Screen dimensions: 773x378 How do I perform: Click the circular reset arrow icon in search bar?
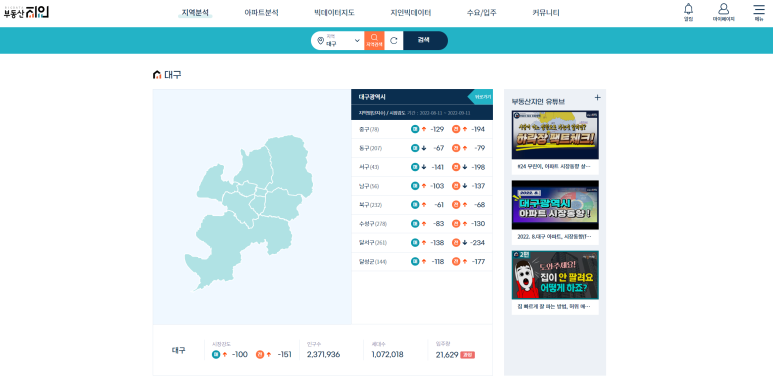393,40
